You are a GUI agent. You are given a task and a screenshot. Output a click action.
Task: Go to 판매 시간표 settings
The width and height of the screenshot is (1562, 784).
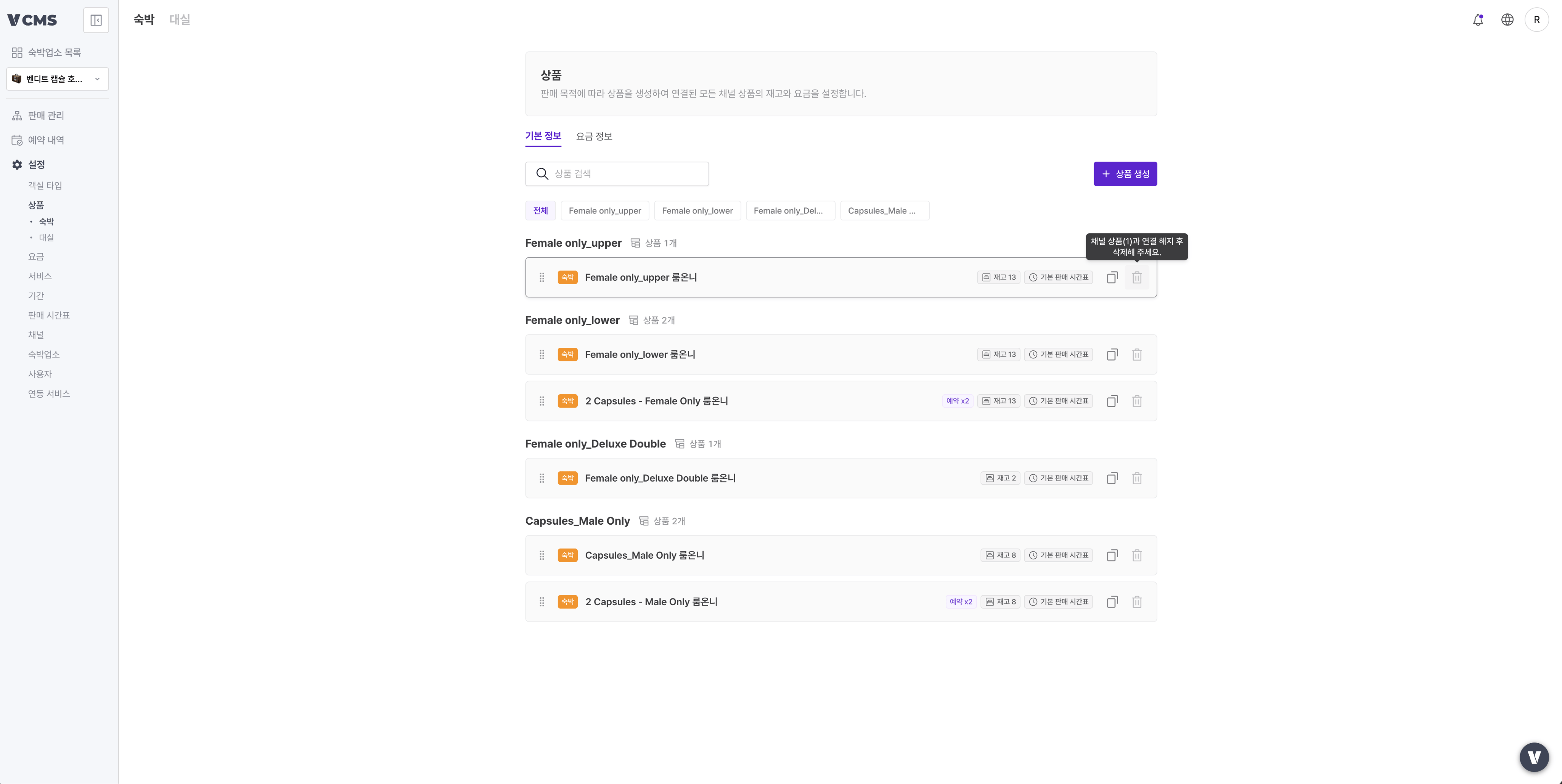pos(49,316)
